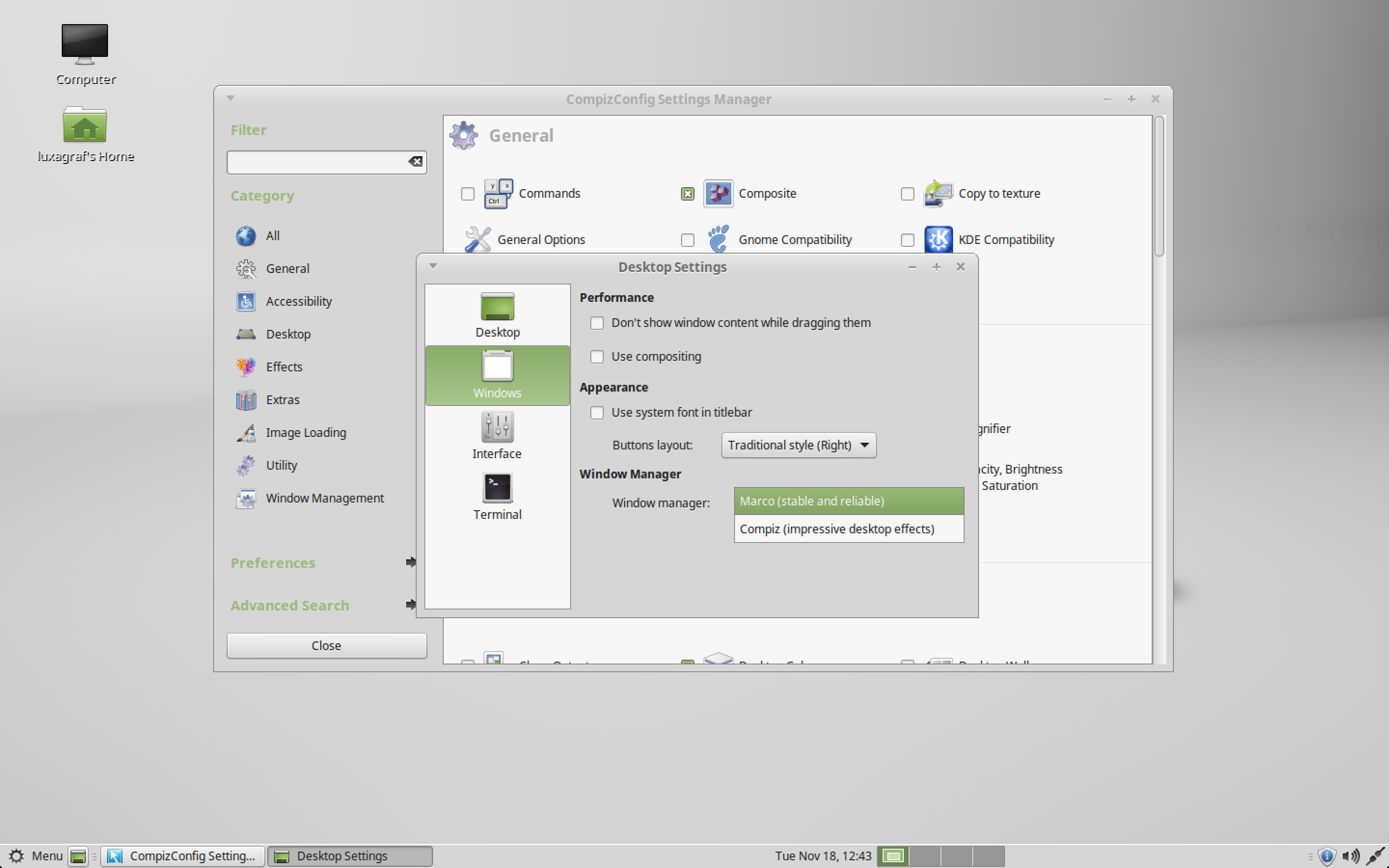This screenshot has height=868, width=1389.
Task: Open the volume control tray icon
Action: click(1350, 856)
